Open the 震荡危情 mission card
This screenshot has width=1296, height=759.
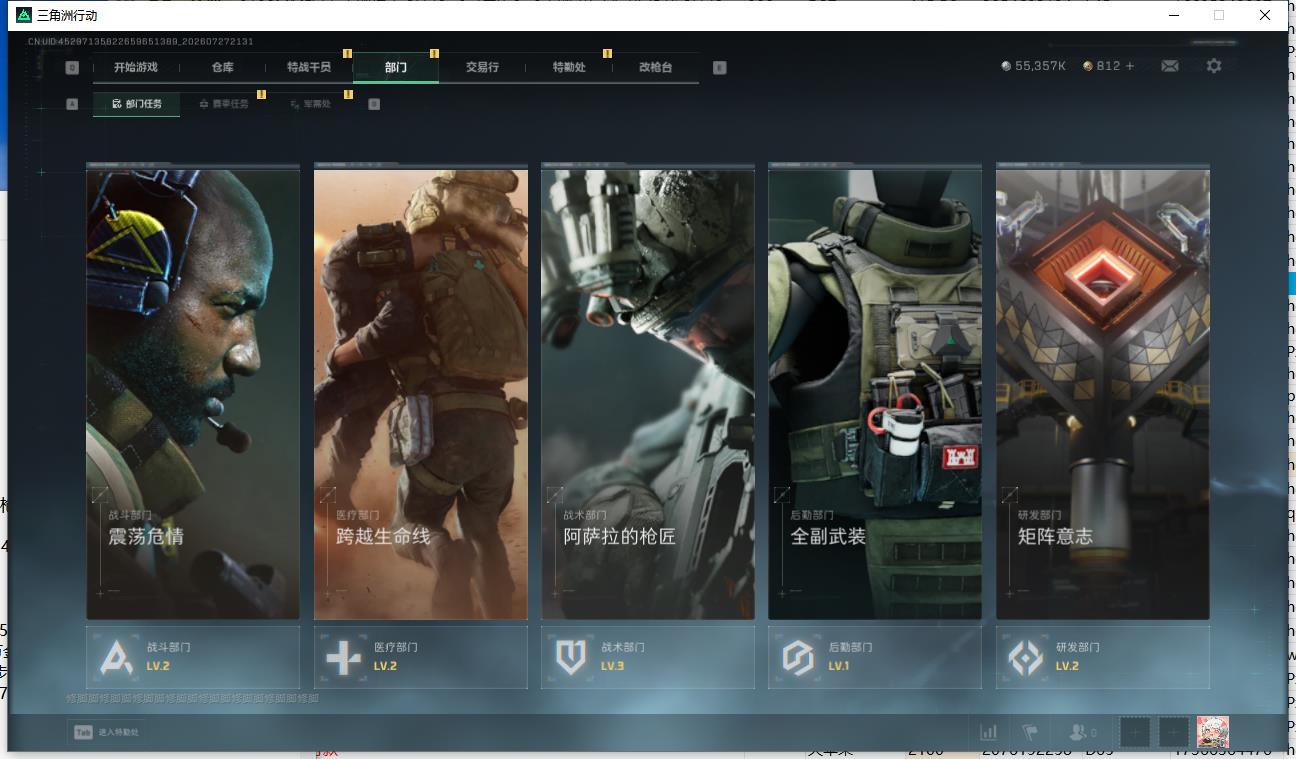point(193,392)
